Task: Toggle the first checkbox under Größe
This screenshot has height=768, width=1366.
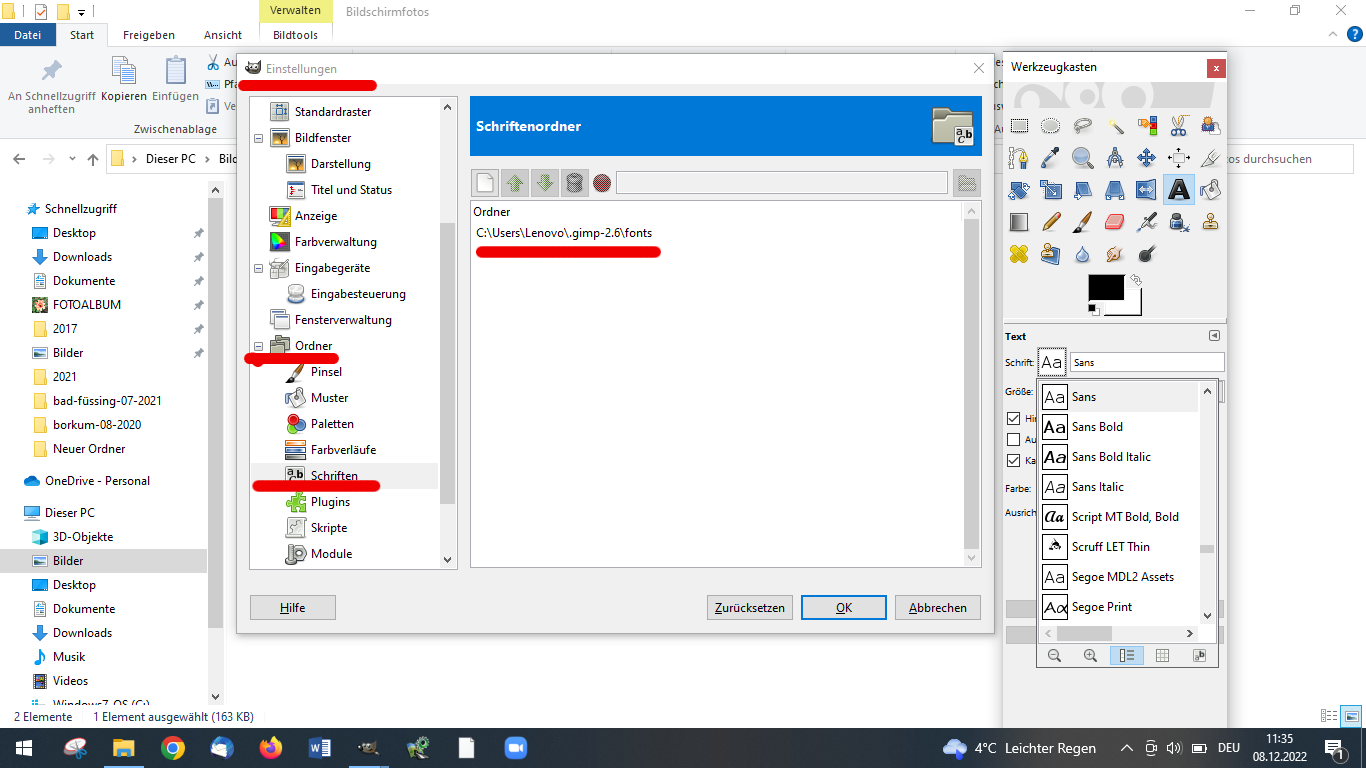Action: click(x=1014, y=419)
